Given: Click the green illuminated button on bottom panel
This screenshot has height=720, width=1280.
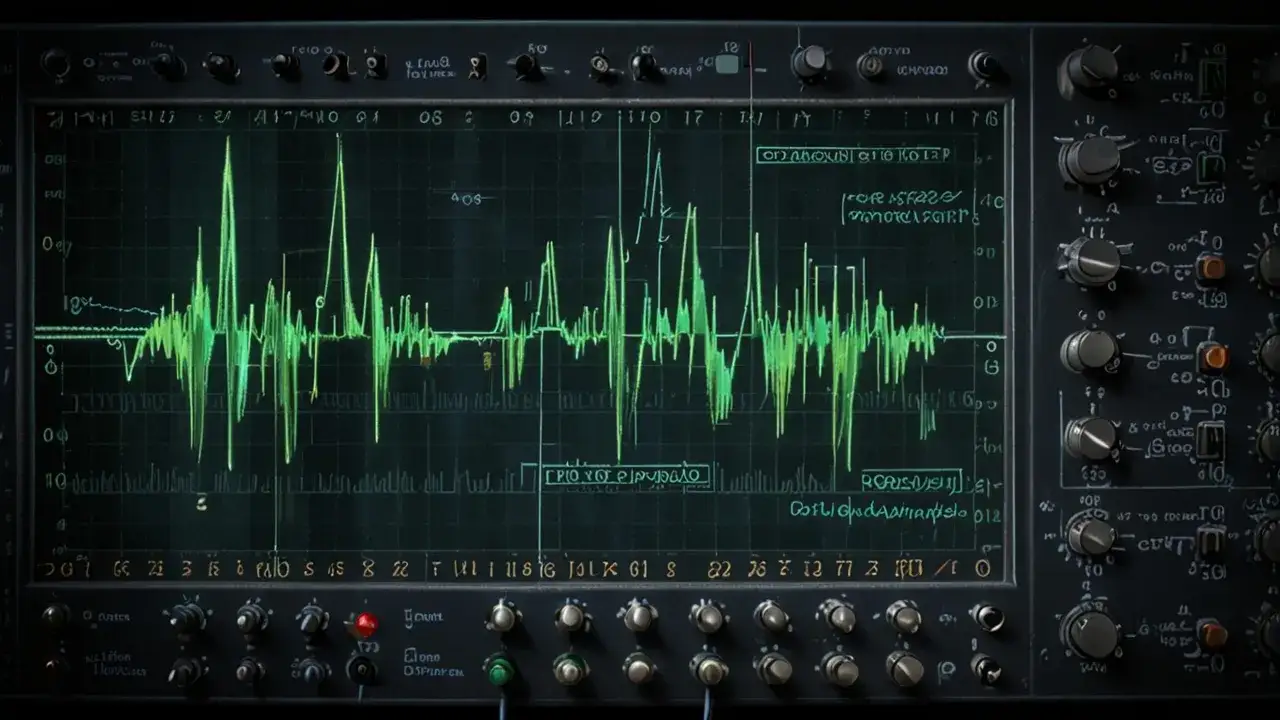Looking at the screenshot, I should coord(498,669).
